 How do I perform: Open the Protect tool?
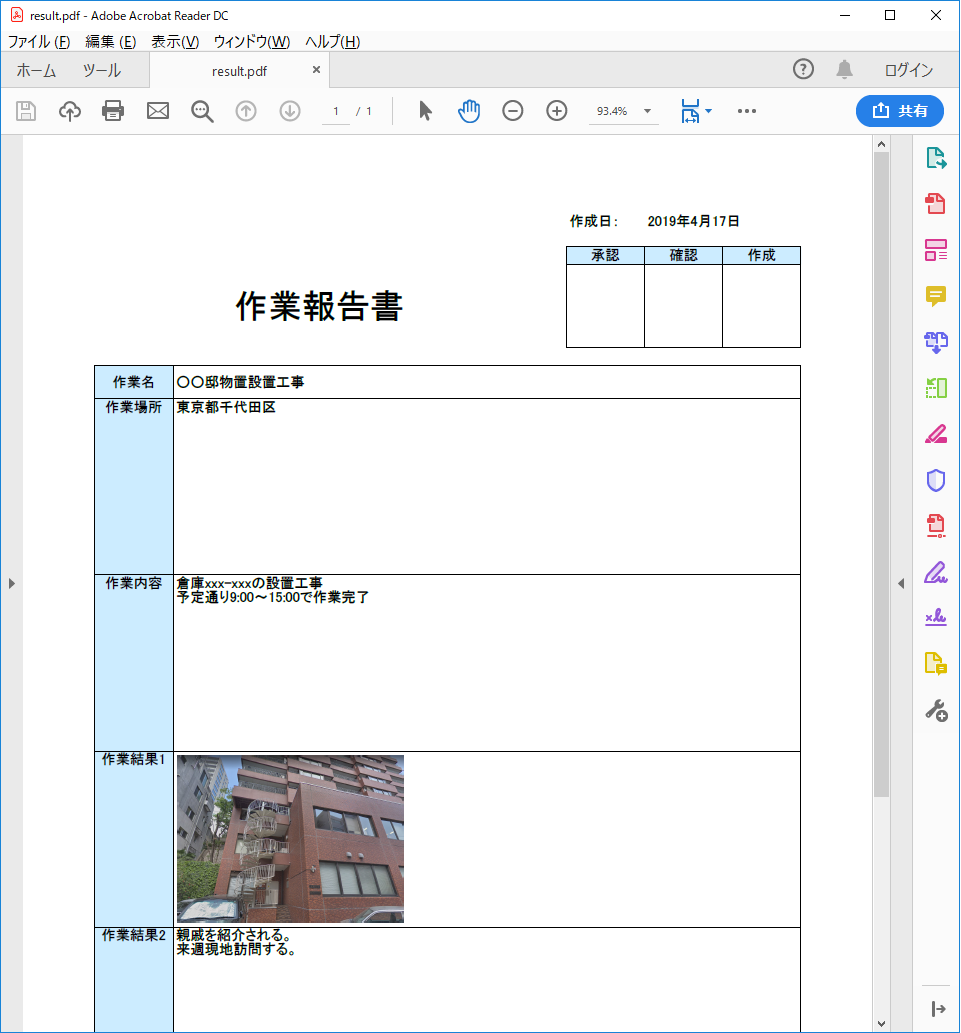(936, 481)
